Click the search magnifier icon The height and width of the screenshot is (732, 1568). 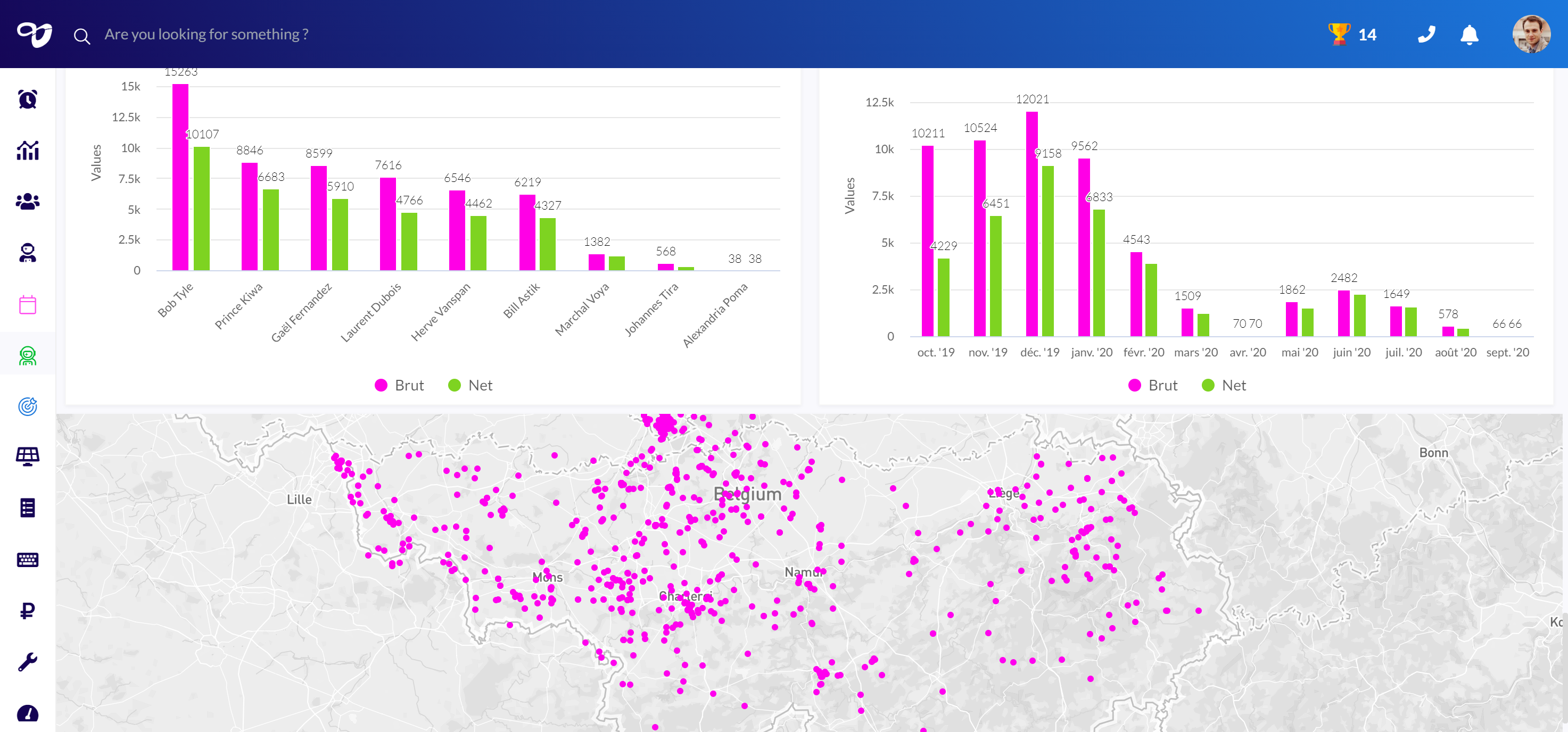click(81, 37)
